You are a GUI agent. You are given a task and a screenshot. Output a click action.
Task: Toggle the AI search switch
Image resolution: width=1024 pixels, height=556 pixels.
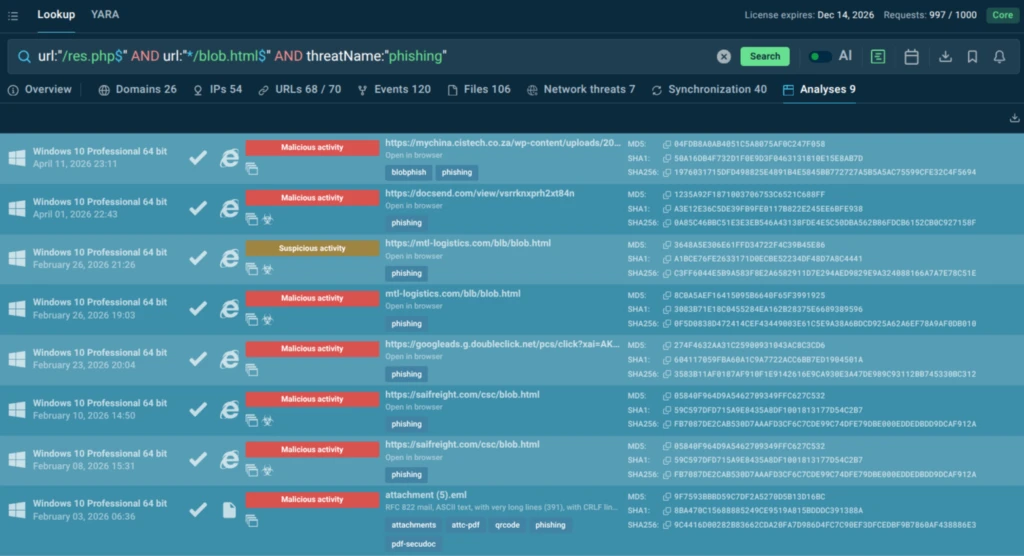point(820,57)
